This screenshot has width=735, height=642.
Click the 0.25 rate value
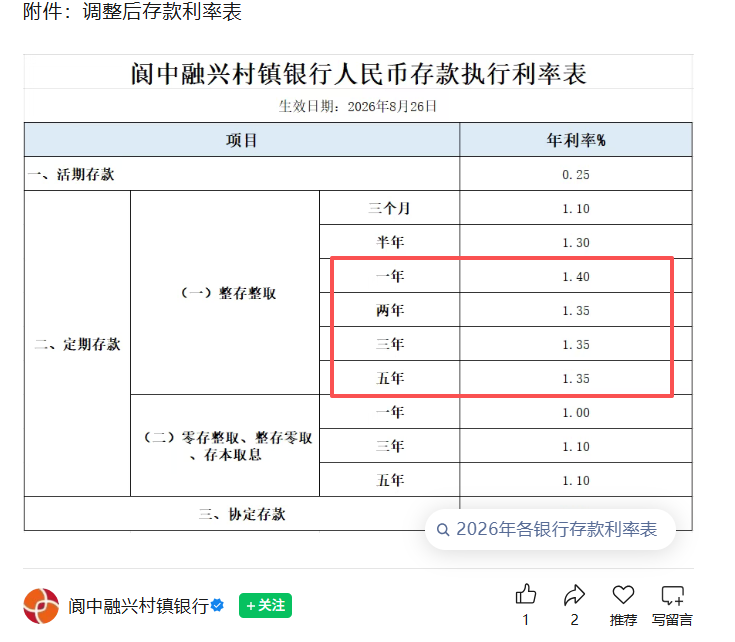(576, 174)
